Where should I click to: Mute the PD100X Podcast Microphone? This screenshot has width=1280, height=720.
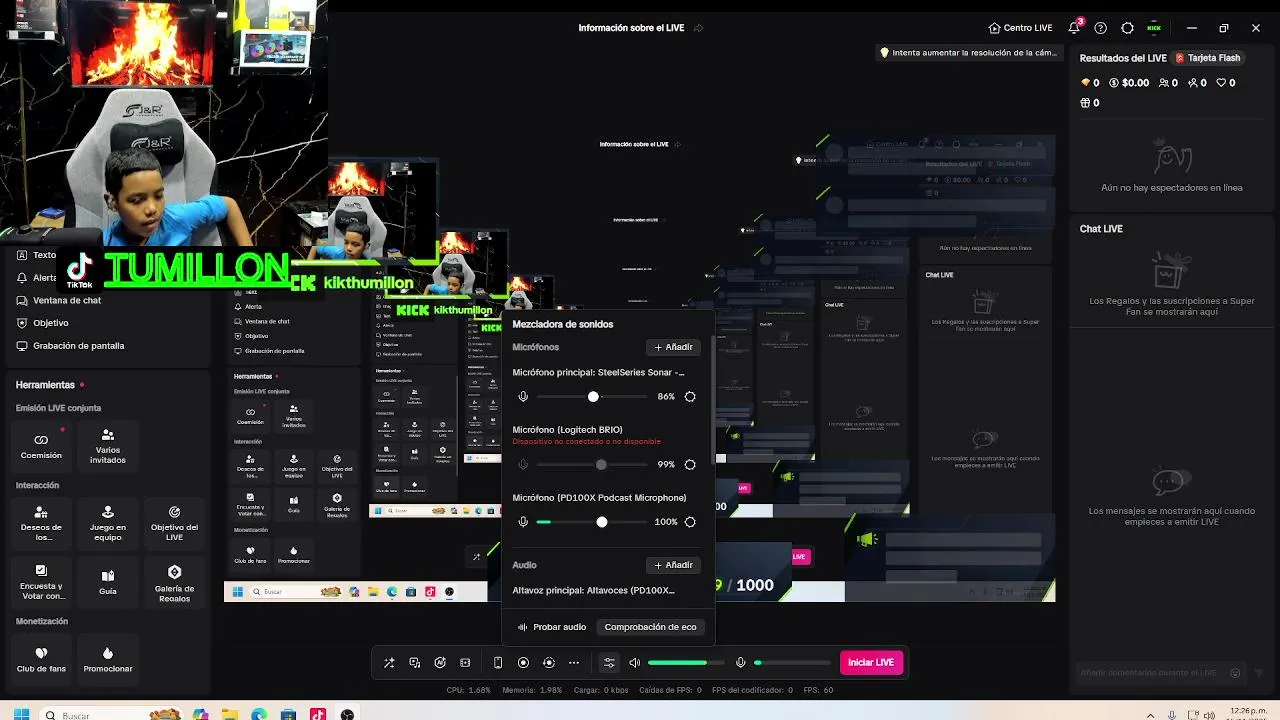tap(523, 522)
